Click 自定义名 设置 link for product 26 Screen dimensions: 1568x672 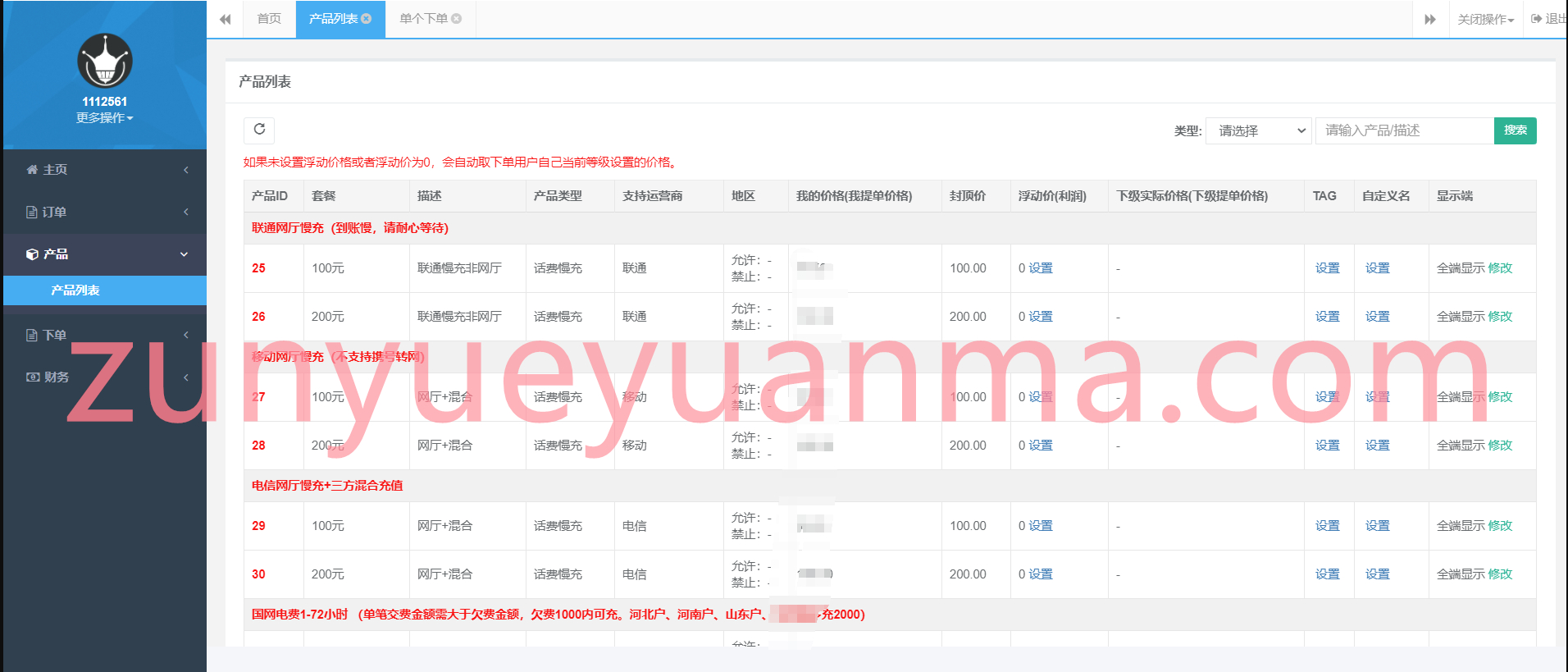click(x=1378, y=317)
